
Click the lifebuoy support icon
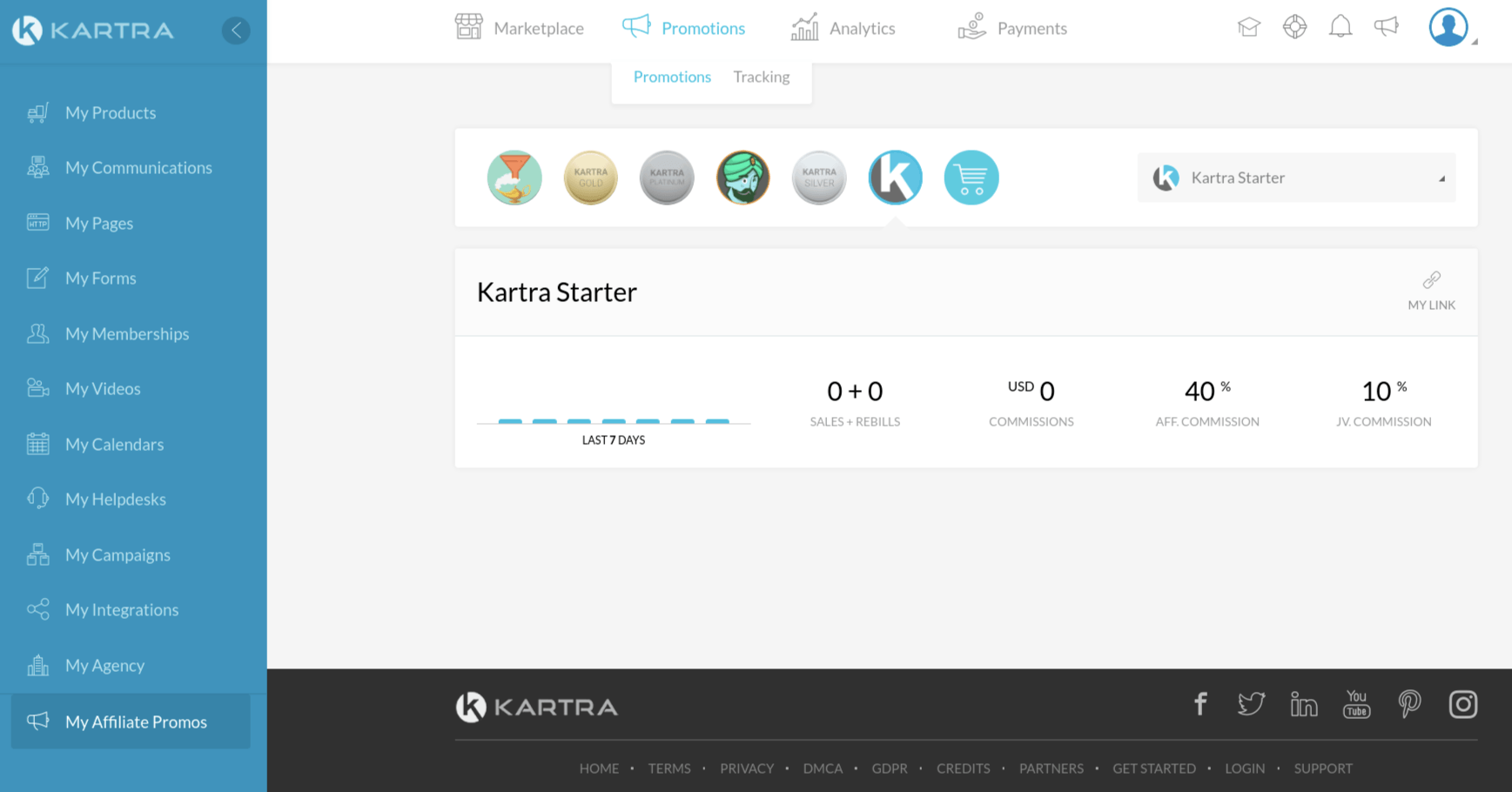(x=1295, y=27)
